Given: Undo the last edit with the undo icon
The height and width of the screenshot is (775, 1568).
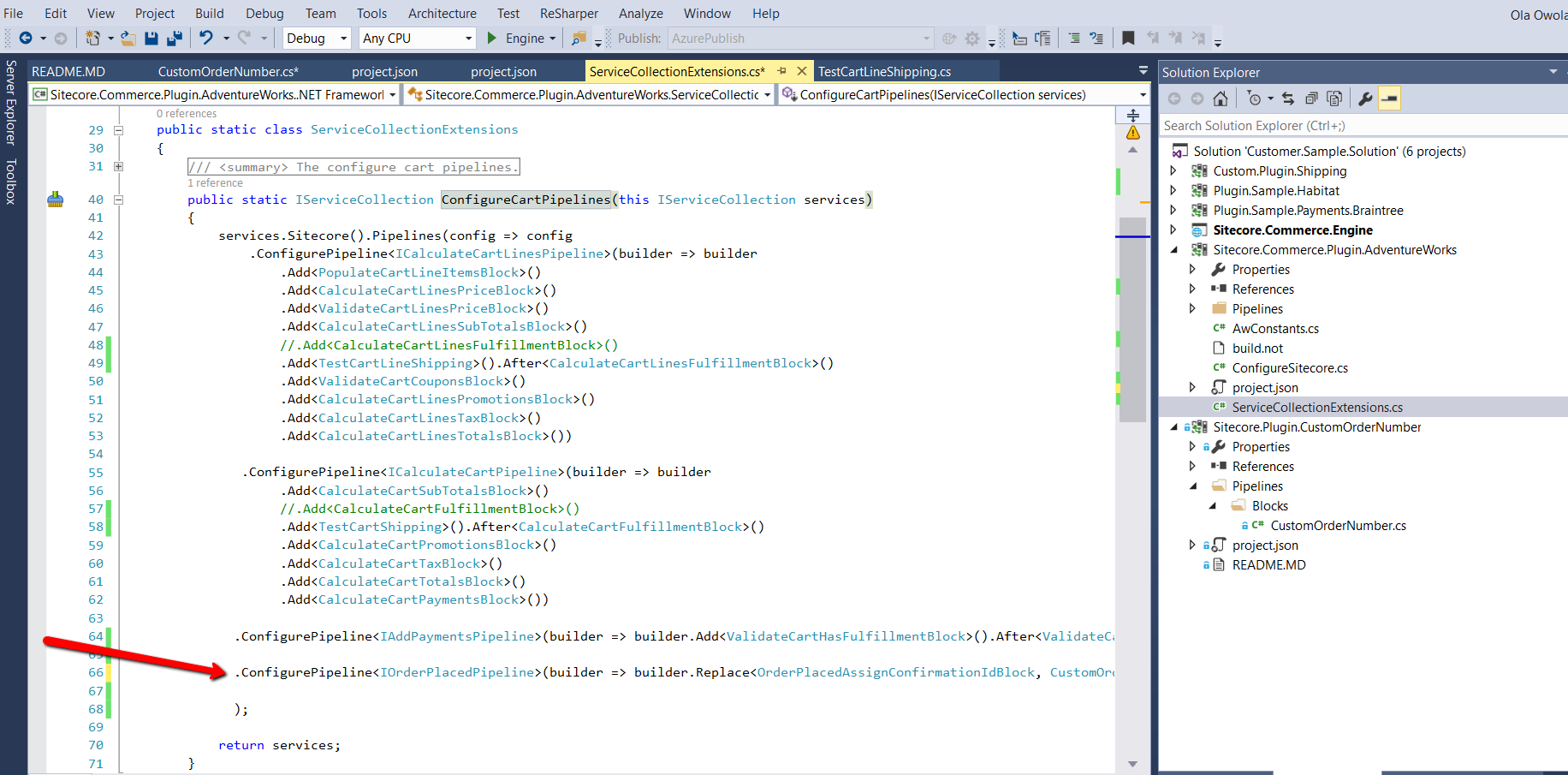Looking at the screenshot, I should coord(206,38).
